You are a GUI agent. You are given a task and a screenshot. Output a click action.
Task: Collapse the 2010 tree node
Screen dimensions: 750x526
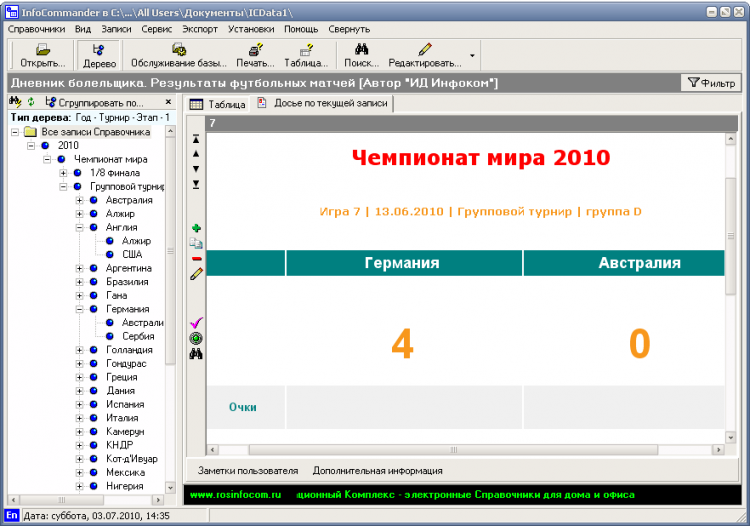point(31,145)
